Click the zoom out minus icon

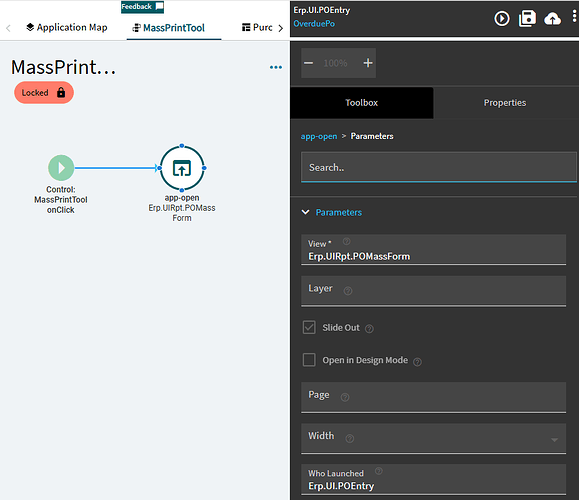pyautogui.click(x=308, y=63)
